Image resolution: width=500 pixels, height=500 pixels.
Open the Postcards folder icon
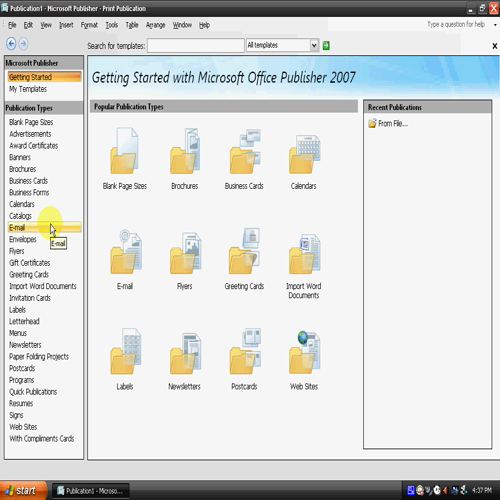coord(245,351)
